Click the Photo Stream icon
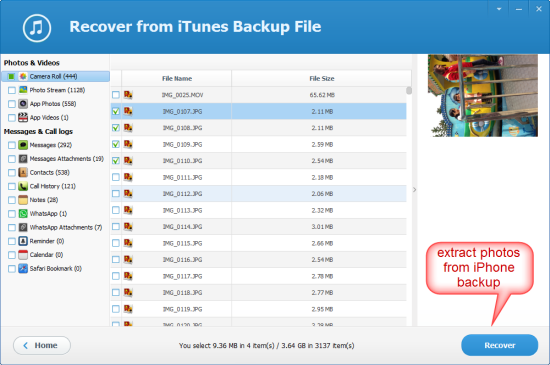 23,90
